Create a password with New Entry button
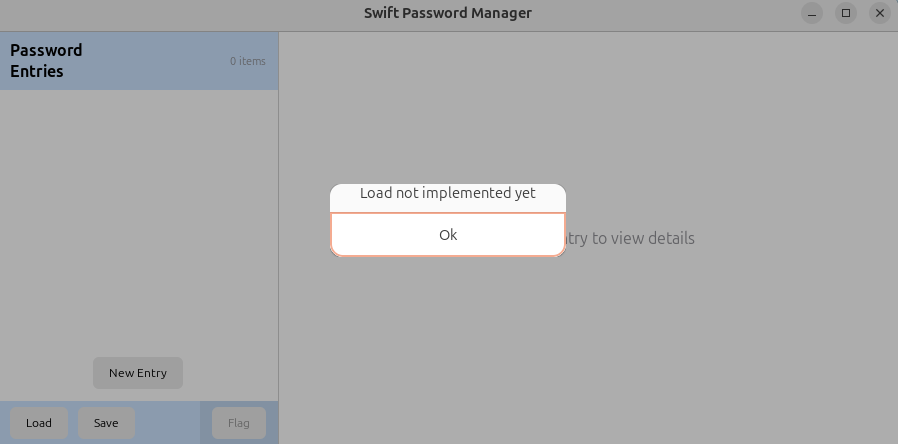 tap(138, 373)
